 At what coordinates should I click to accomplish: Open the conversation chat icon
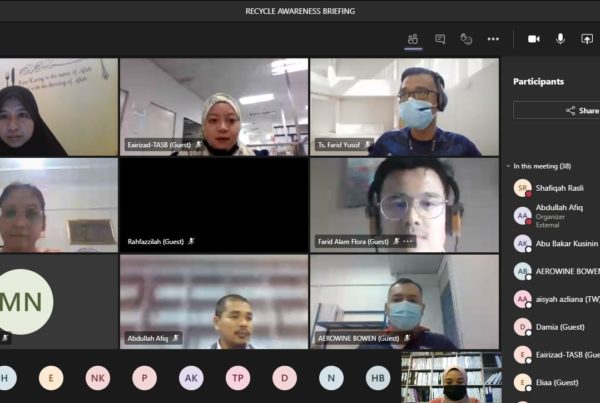coord(440,39)
